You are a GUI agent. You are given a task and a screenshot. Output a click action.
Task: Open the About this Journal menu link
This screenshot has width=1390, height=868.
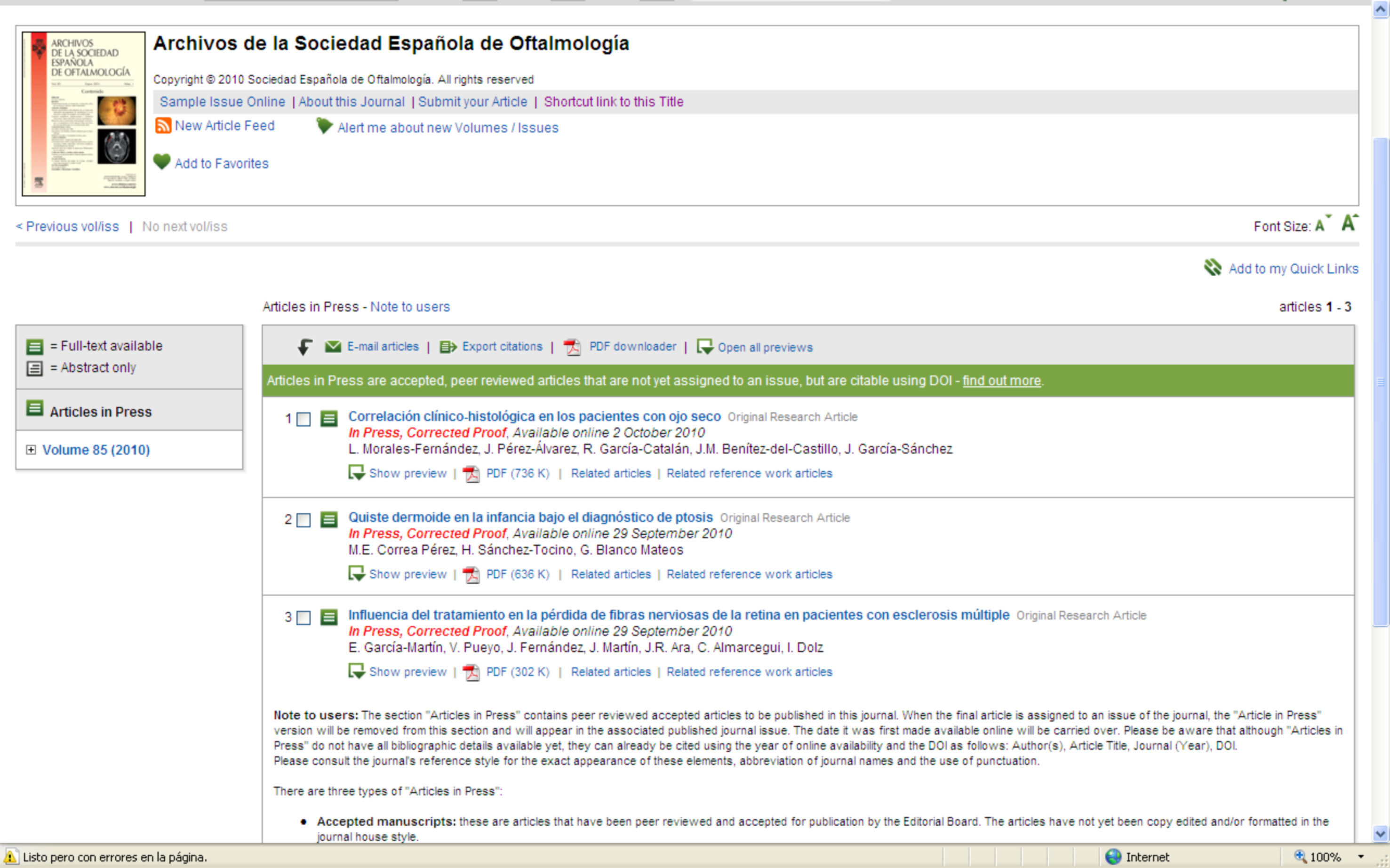click(351, 102)
